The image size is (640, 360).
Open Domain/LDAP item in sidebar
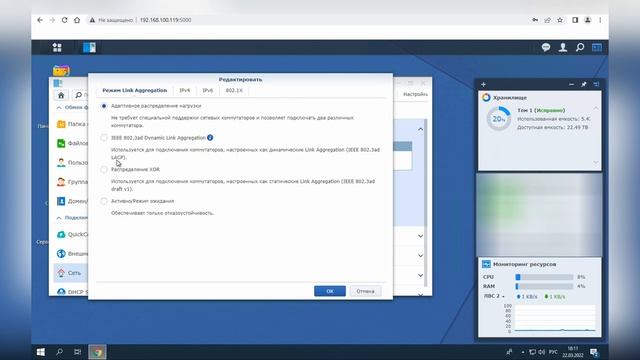pos(71,201)
